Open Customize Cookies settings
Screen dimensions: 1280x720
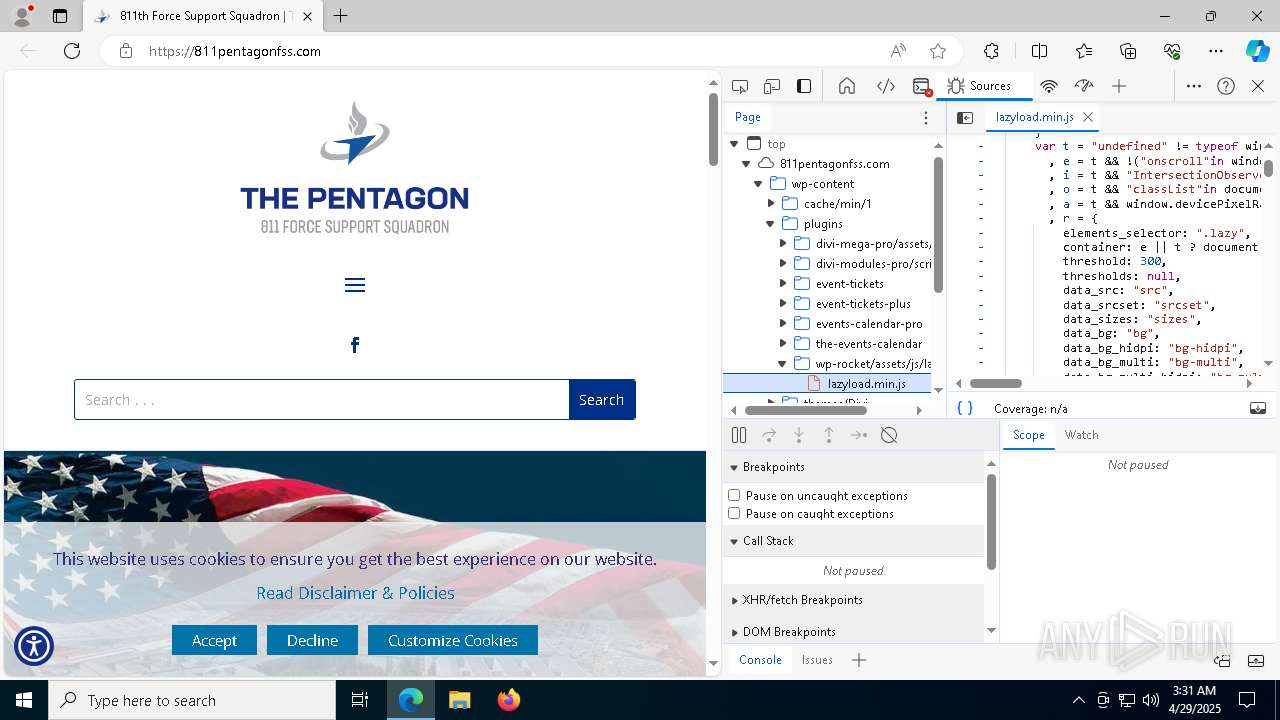pyautogui.click(x=453, y=640)
